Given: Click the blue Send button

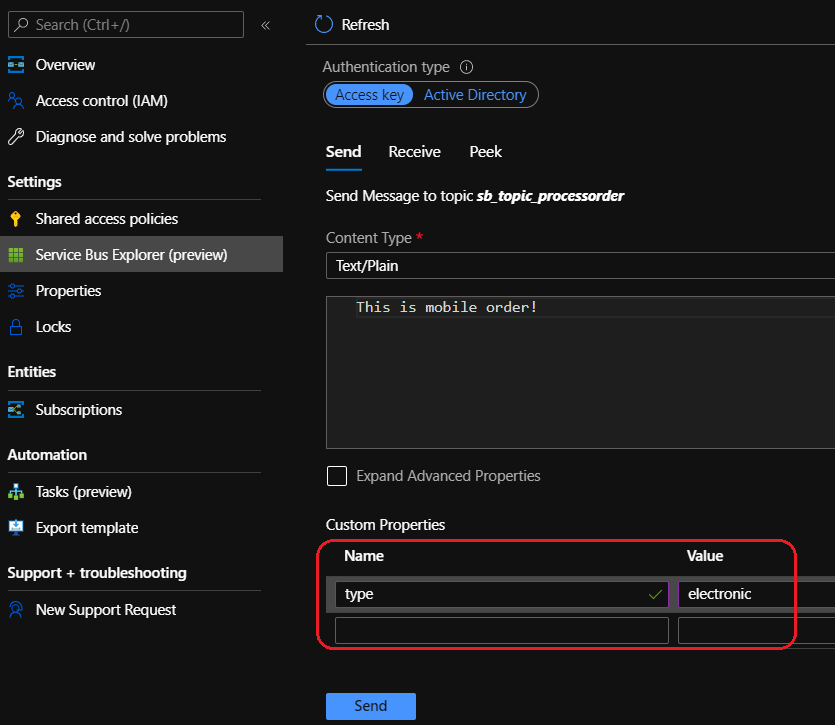Looking at the screenshot, I should (x=370, y=706).
